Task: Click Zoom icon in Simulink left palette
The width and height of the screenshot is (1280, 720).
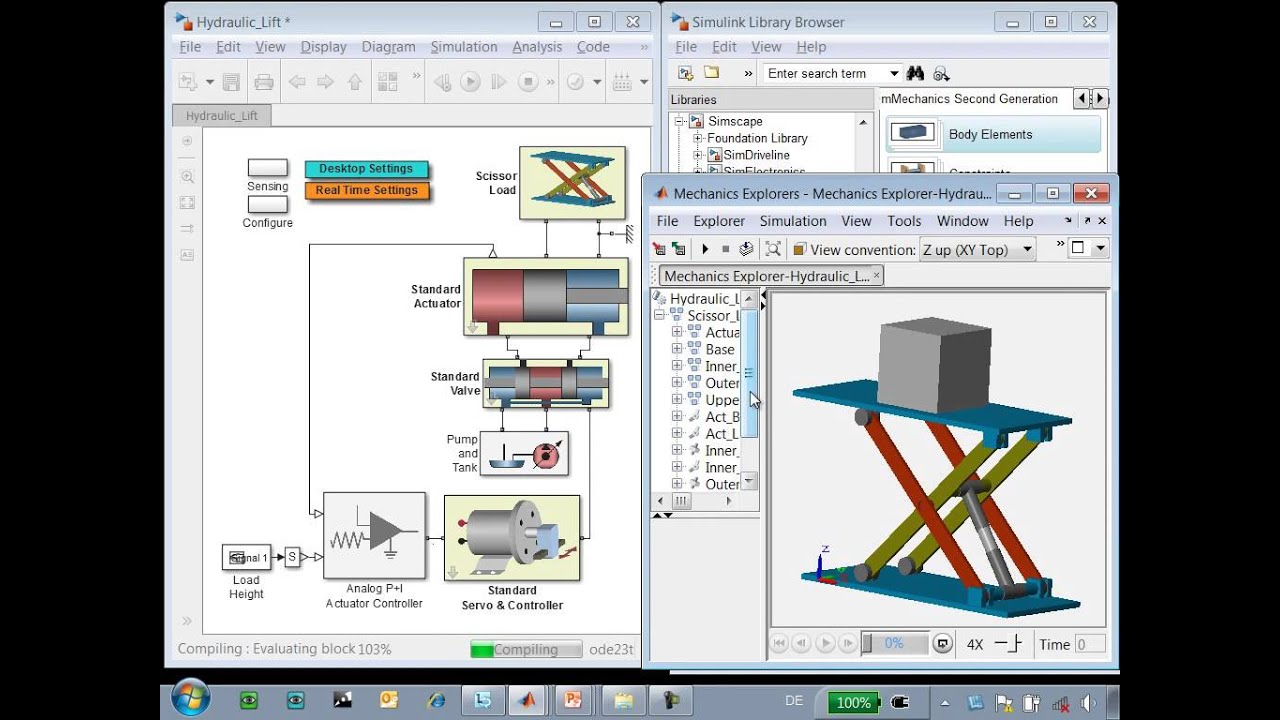Action: tap(187, 177)
